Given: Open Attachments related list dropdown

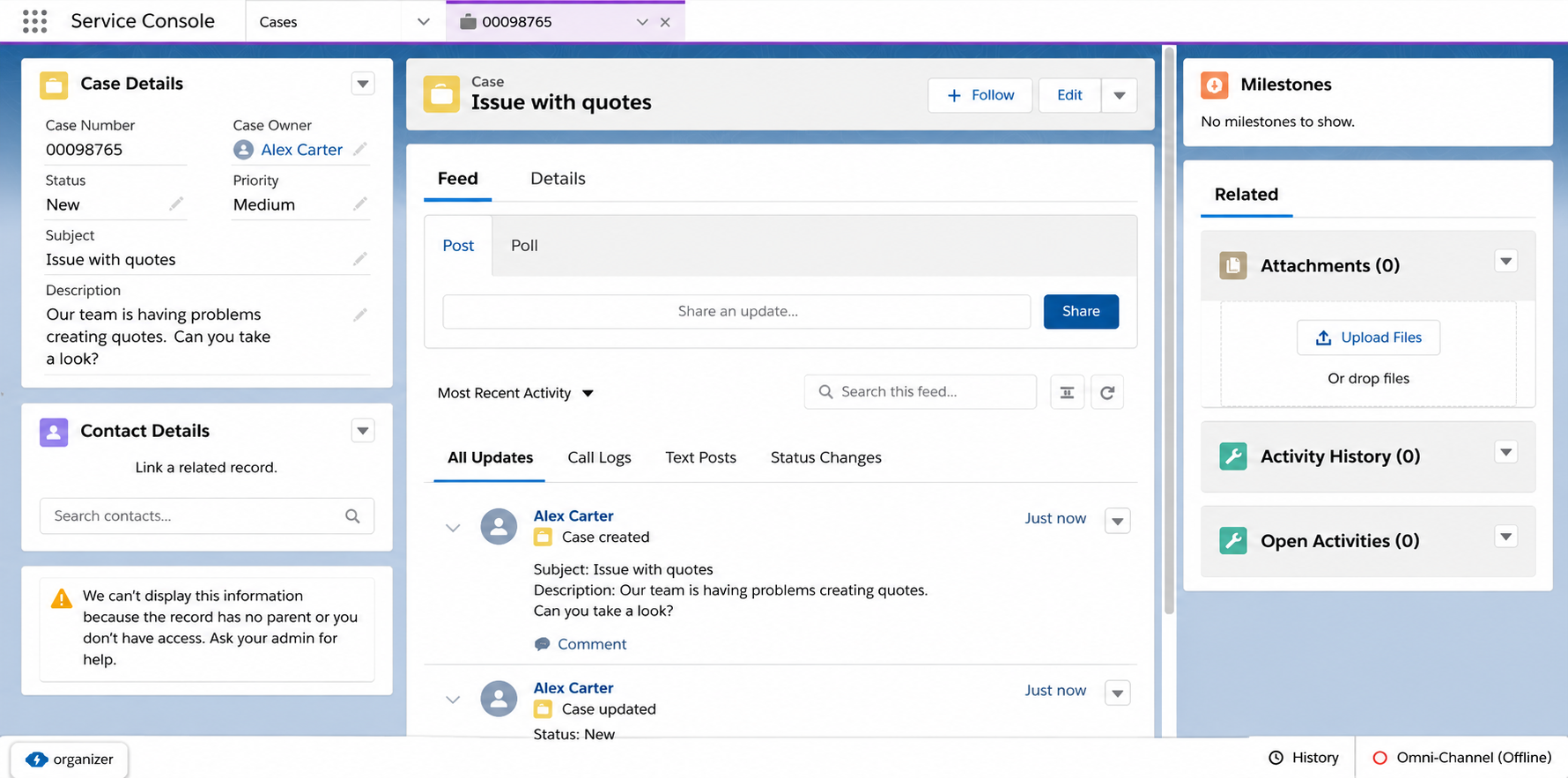Looking at the screenshot, I should point(1506,261).
